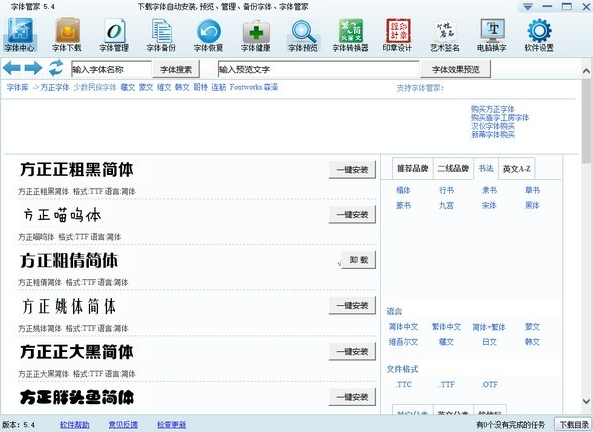Open the 字体预览 magnifier icon

point(303,35)
